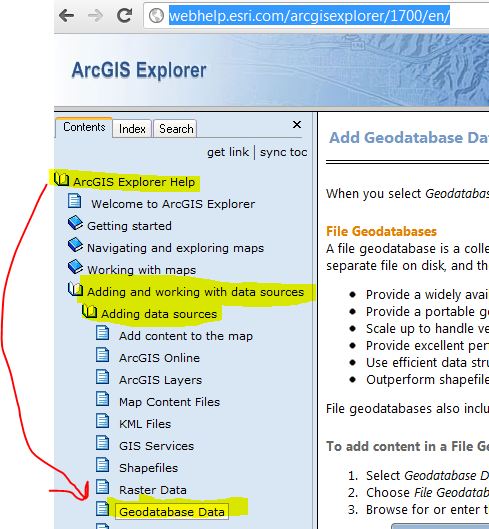
Task: Click the browser forward arrow
Action: pos(96,16)
